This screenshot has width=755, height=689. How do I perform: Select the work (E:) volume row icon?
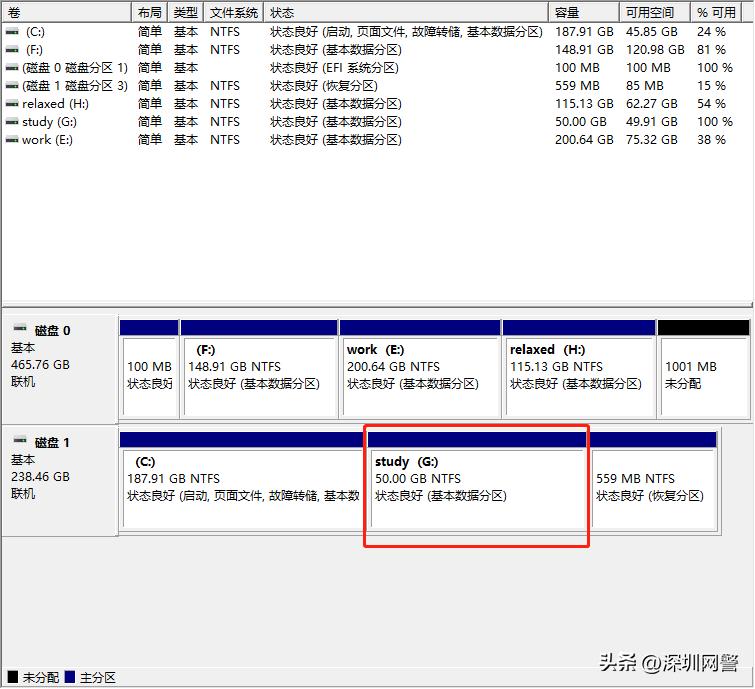[x=12, y=140]
